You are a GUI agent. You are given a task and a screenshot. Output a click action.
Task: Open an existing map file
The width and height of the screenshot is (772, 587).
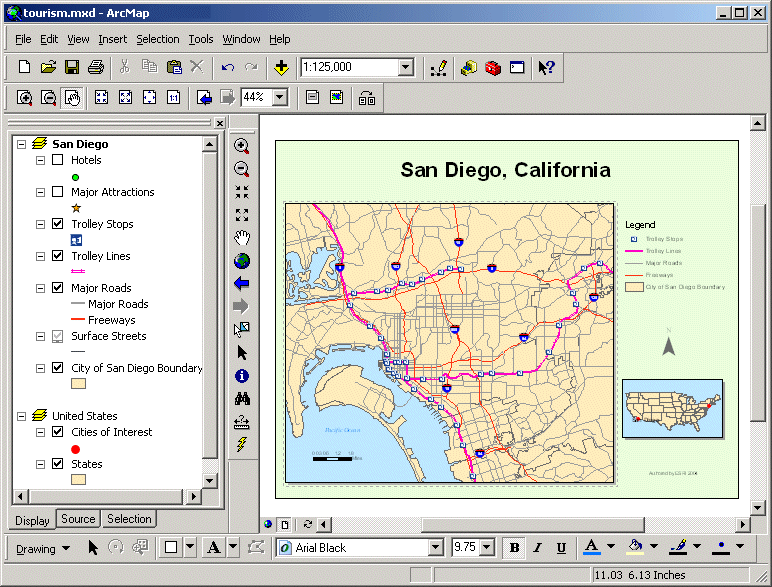click(48, 67)
